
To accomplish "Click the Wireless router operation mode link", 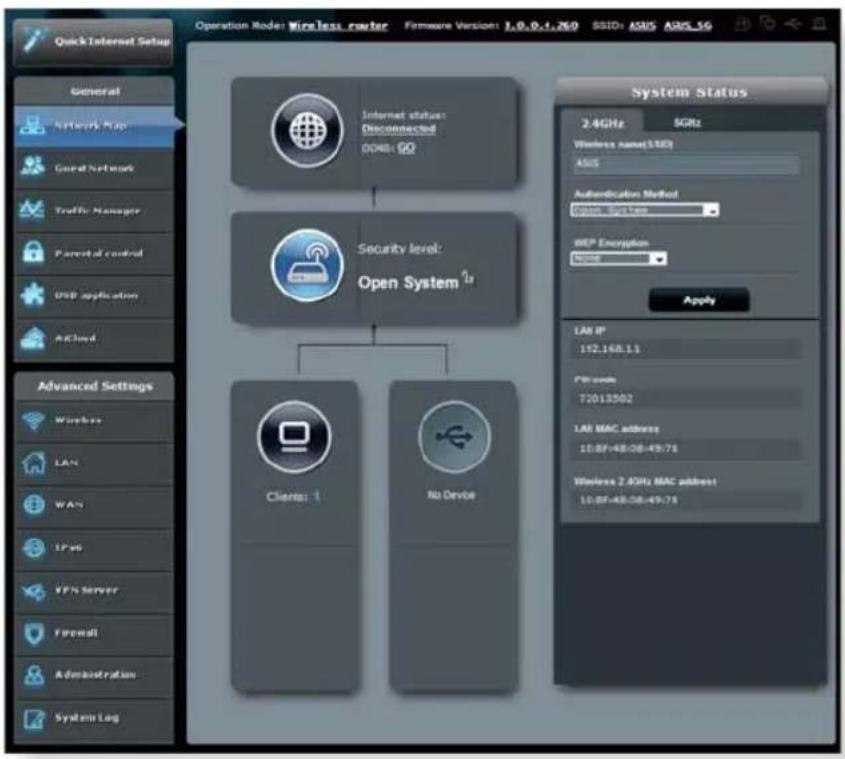I will [338, 25].
